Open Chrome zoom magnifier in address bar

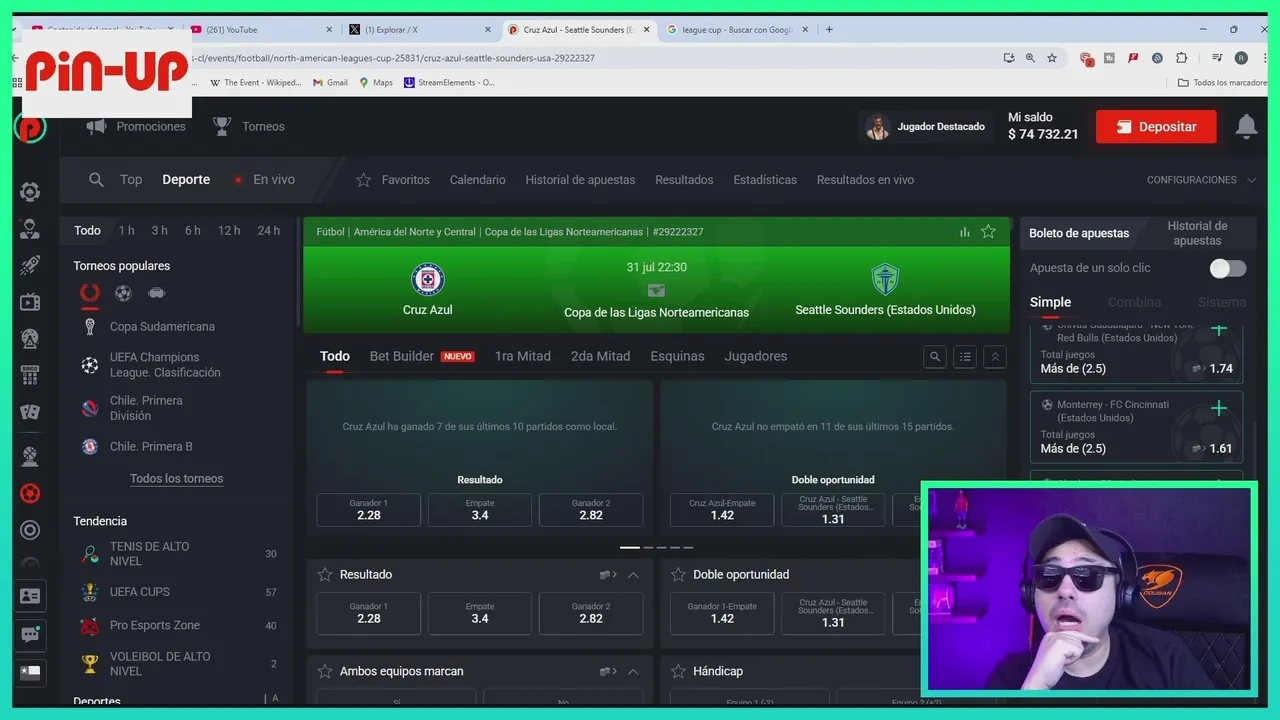click(x=1030, y=58)
